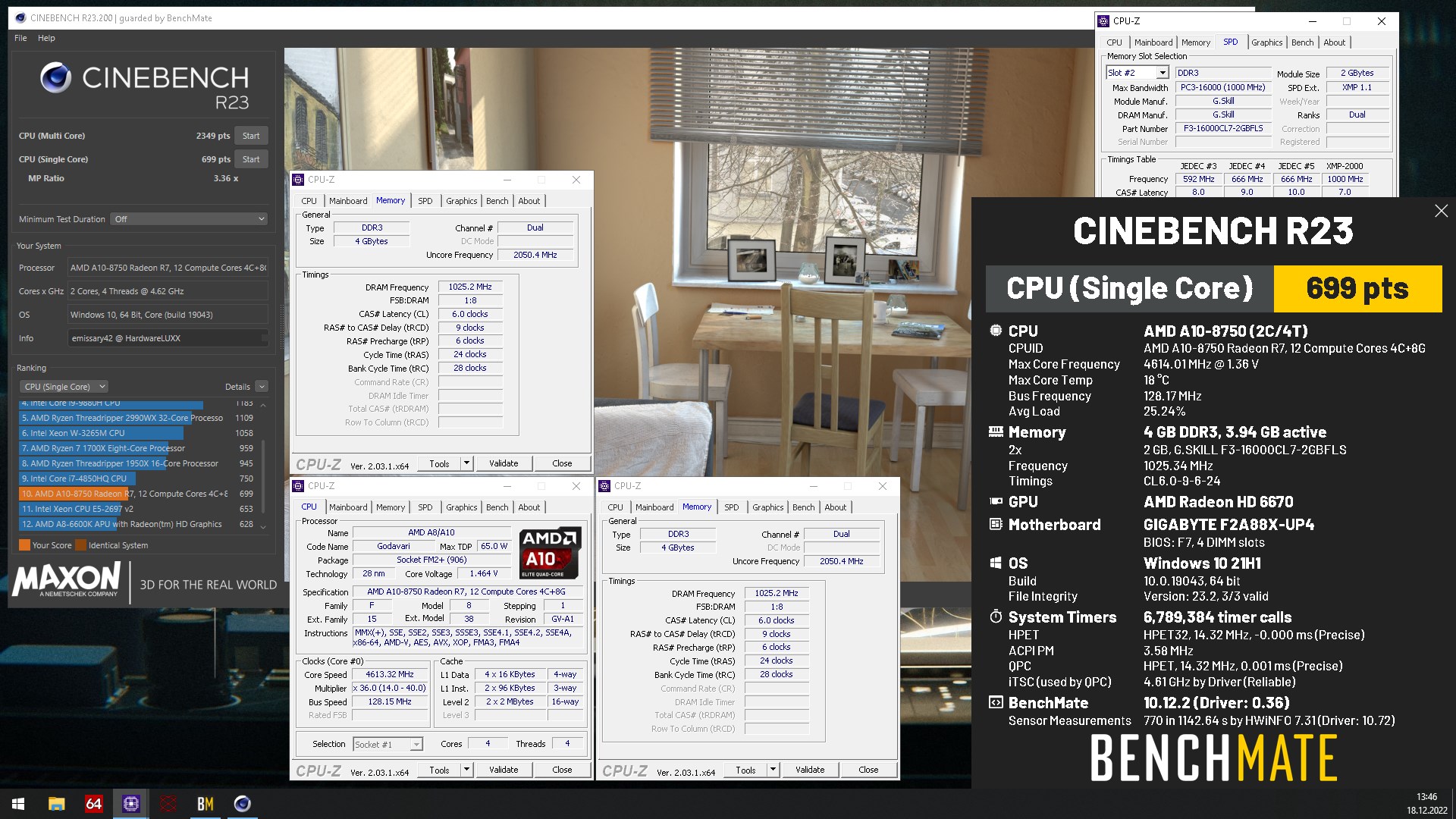The width and height of the screenshot is (1456, 819).
Task: Click the Cinebench logo sphere
Action: tap(55, 77)
